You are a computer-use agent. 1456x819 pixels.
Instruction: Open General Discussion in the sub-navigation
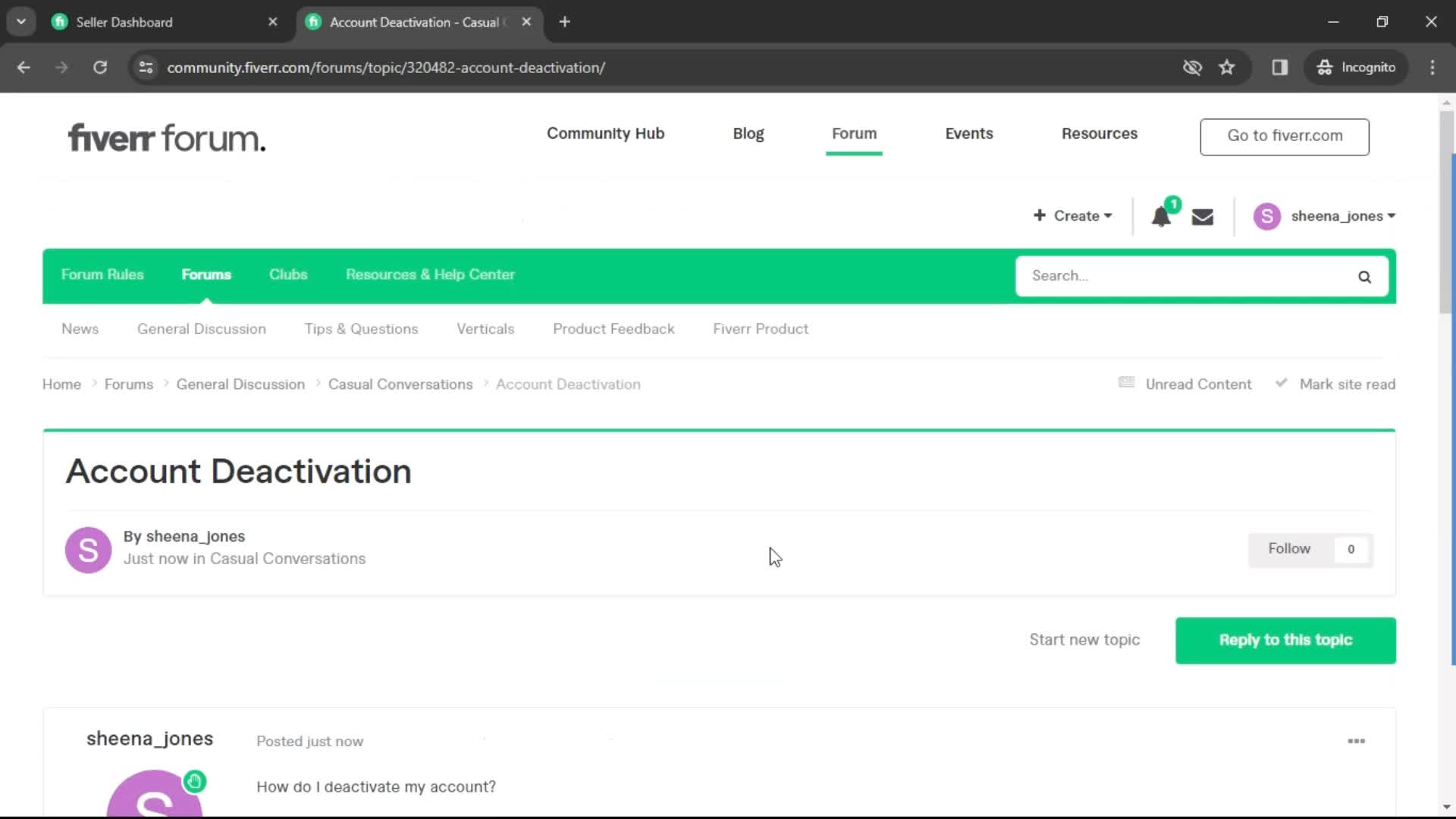point(202,329)
